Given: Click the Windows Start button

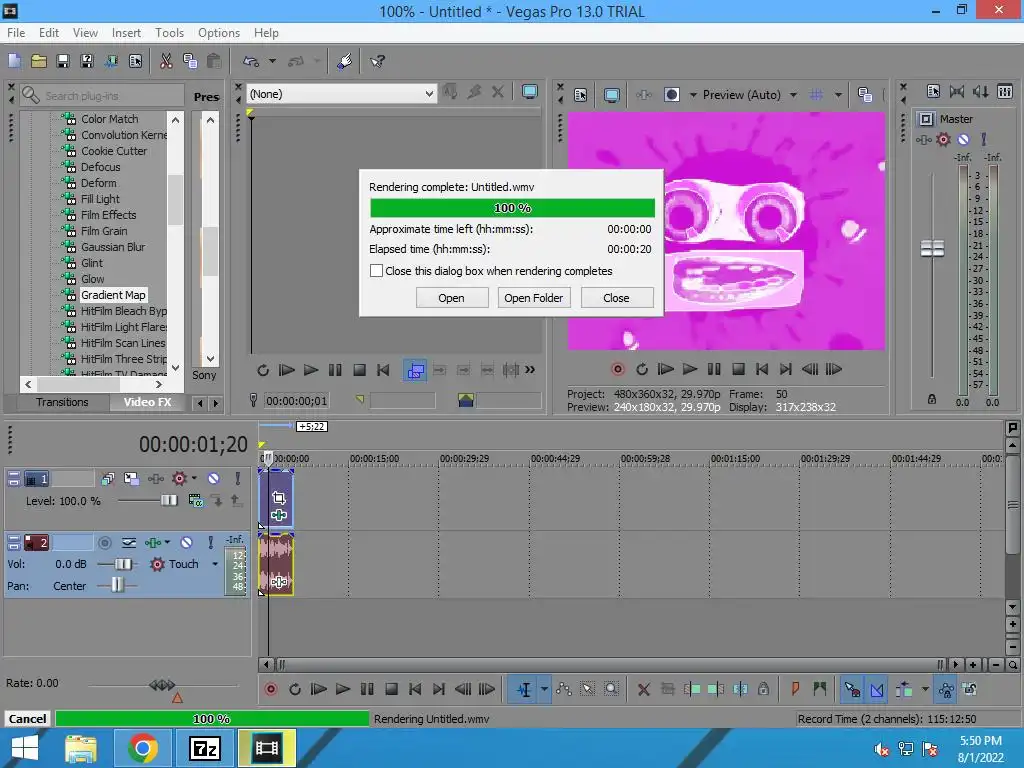Looking at the screenshot, I should (24, 748).
